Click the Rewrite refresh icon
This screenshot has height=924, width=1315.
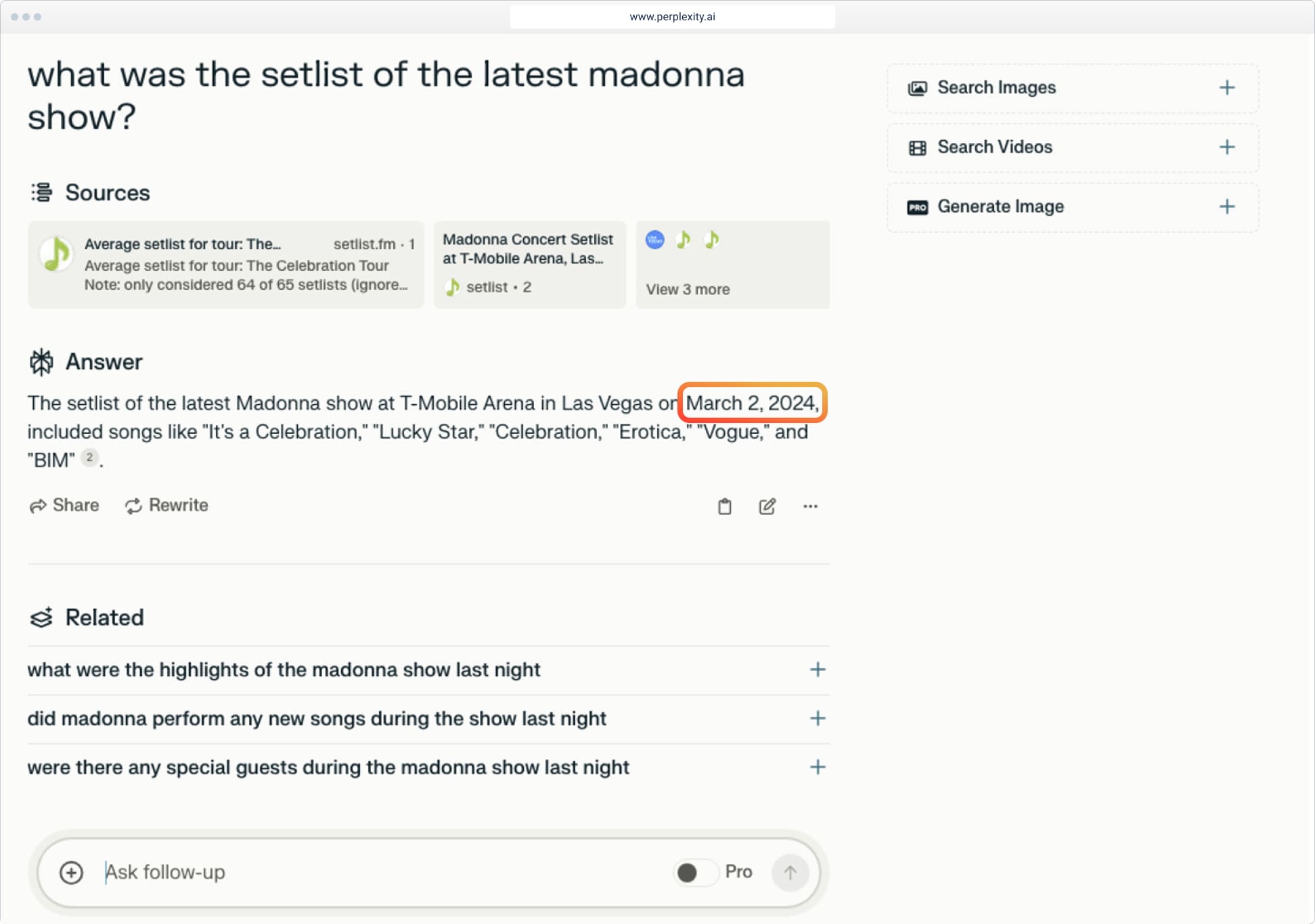[133, 506]
